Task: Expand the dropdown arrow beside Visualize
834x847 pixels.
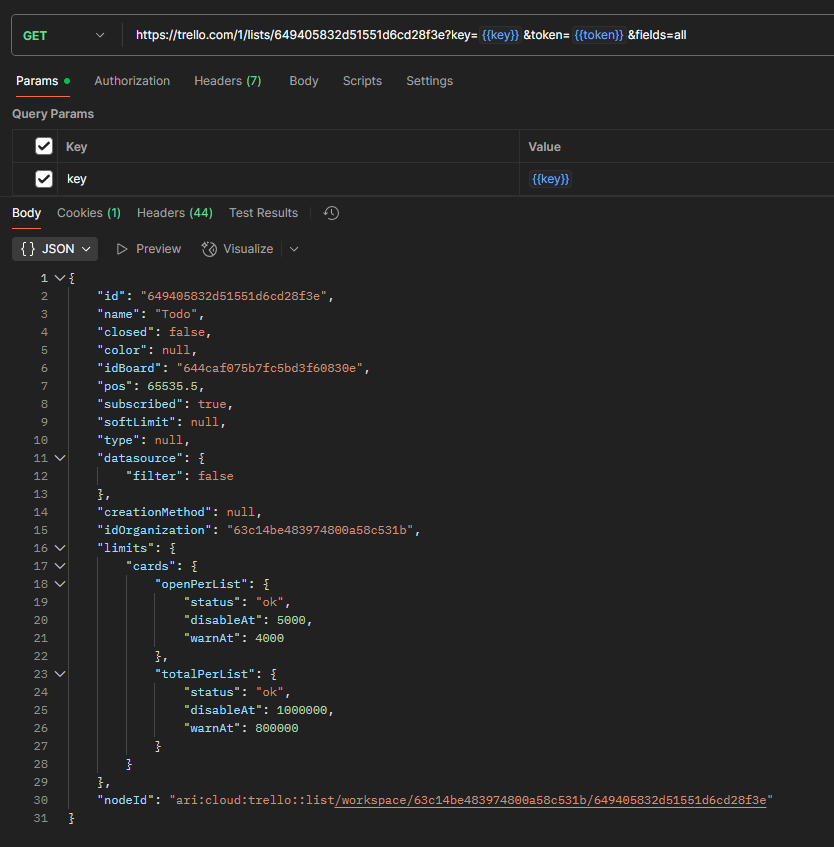Action: [x=294, y=249]
